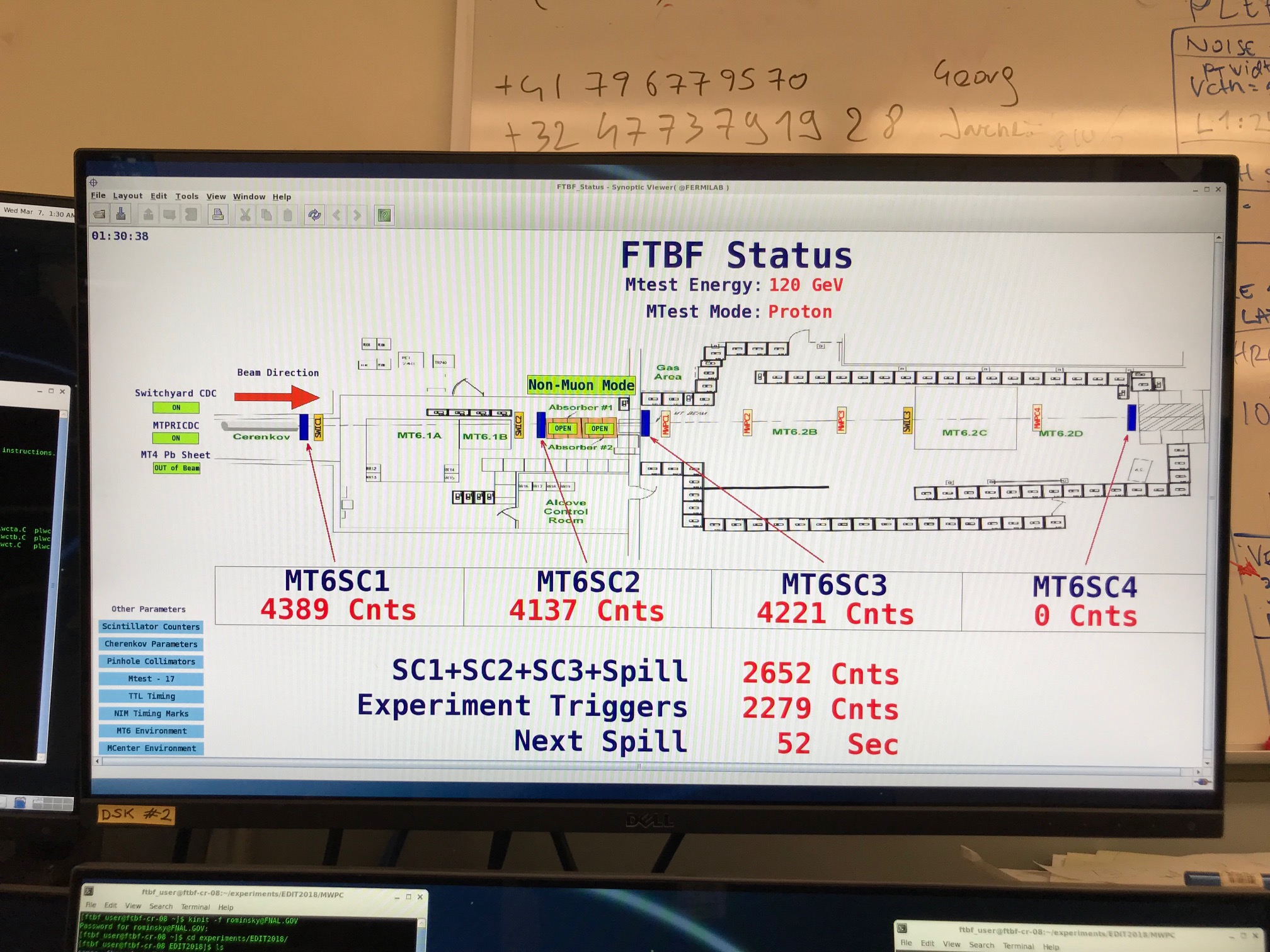The image size is (1270, 952).
Task: Click the upload arrow toolbar icon
Action: click(x=148, y=215)
